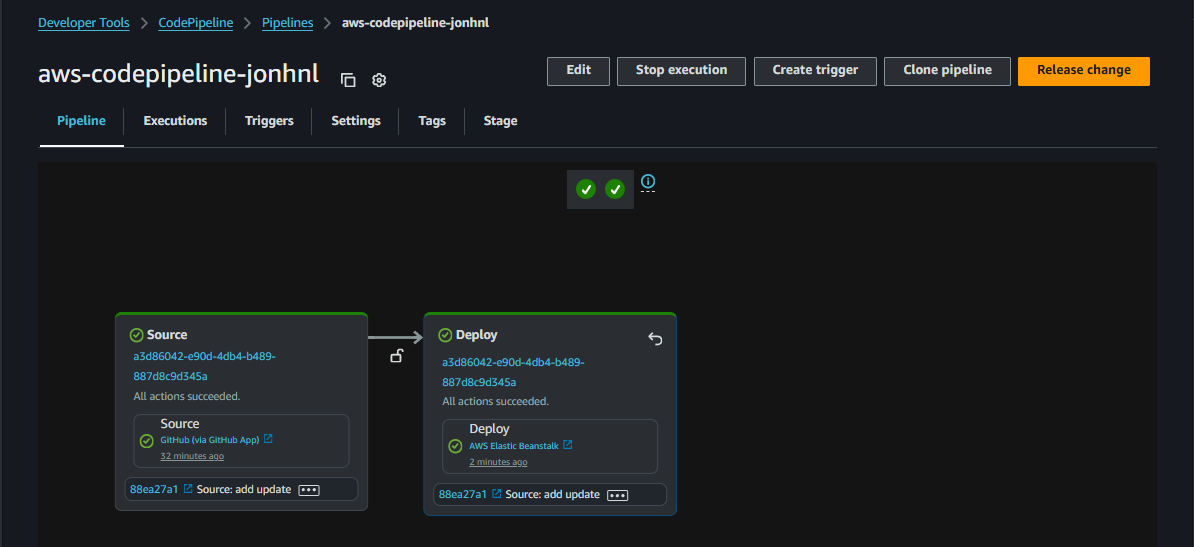Screen dimensions: 1194x547
Task: Switch to the Pipeline tab
Action: [81, 120]
